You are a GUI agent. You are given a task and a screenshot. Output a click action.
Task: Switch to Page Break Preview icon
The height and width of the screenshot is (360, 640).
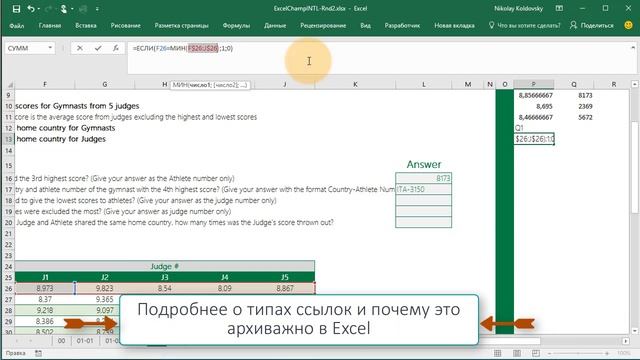tap(536, 353)
